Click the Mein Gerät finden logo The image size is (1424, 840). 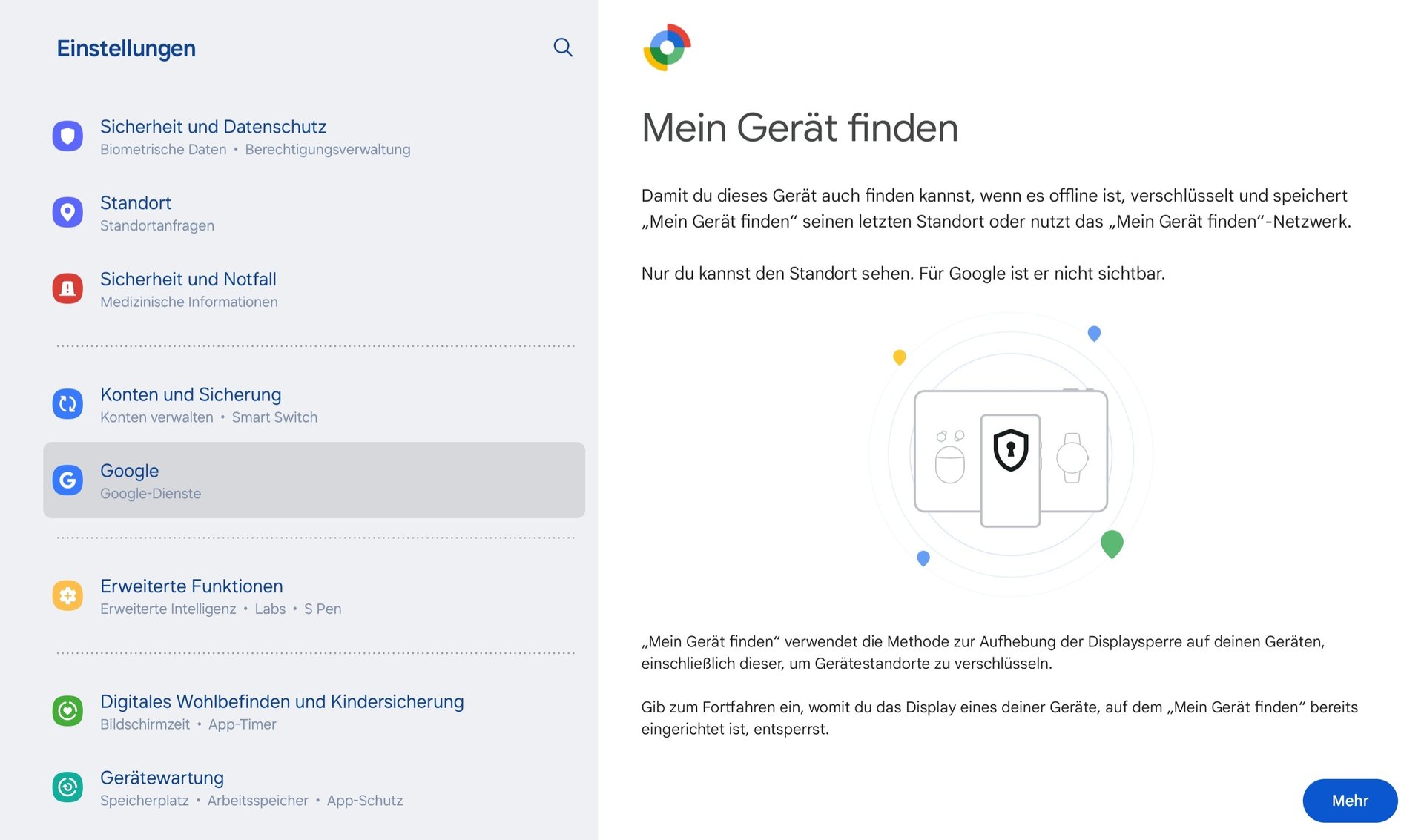point(667,47)
